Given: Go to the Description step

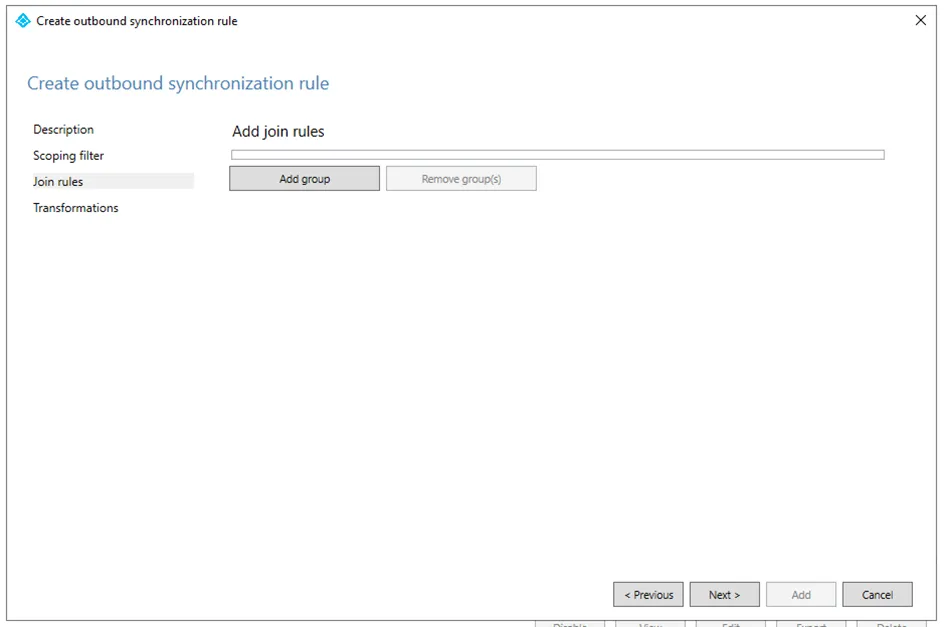Looking at the screenshot, I should pyautogui.click(x=63, y=130).
